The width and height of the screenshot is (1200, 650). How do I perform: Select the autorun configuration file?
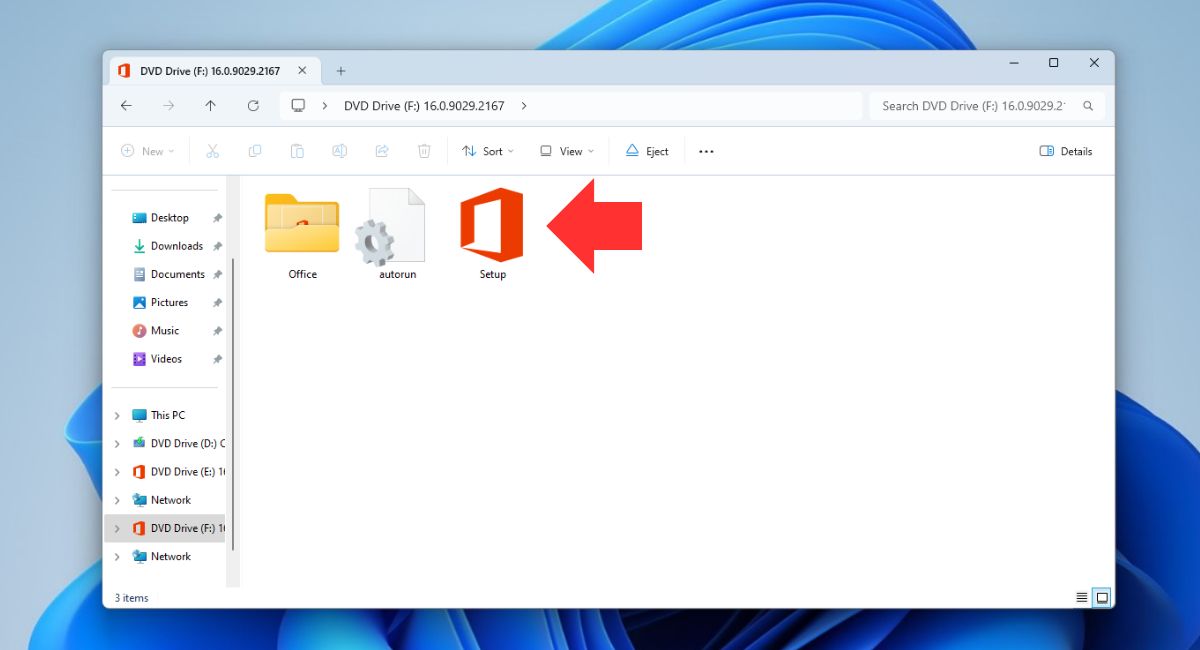395,228
